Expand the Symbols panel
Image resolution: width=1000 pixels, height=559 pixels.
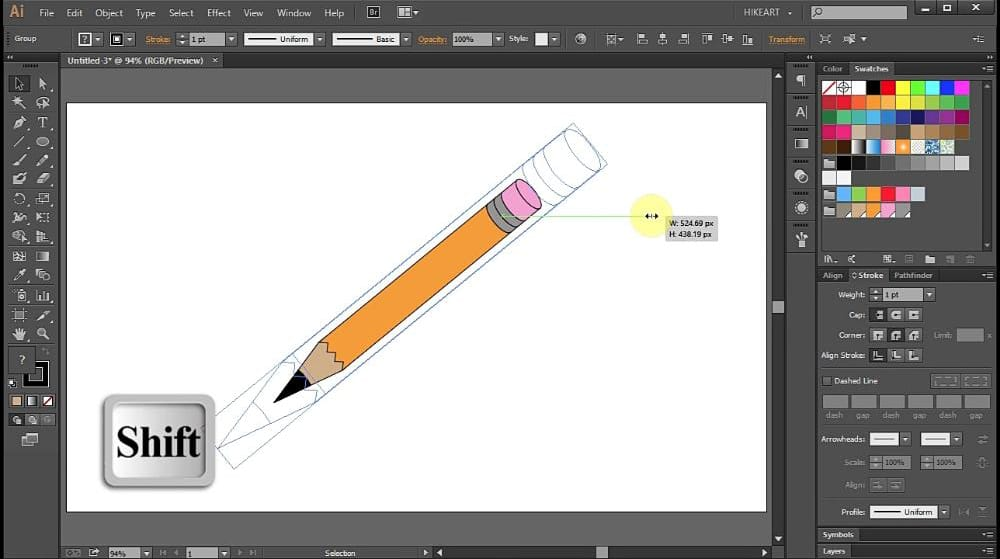838,535
